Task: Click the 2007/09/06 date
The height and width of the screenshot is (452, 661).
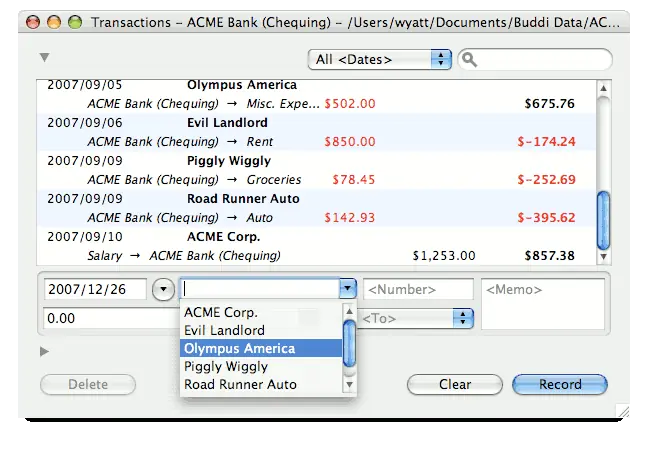Action: [x=85, y=123]
